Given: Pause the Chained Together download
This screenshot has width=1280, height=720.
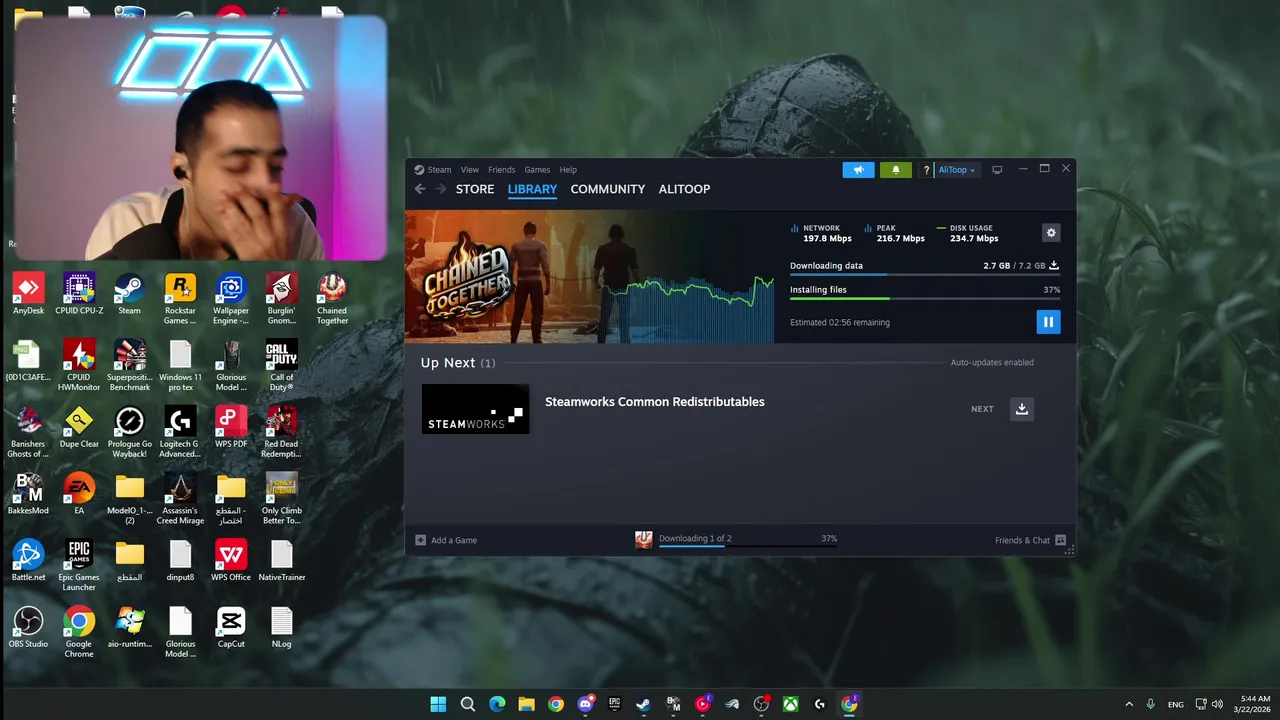Looking at the screenshot, I should 1047,322.
